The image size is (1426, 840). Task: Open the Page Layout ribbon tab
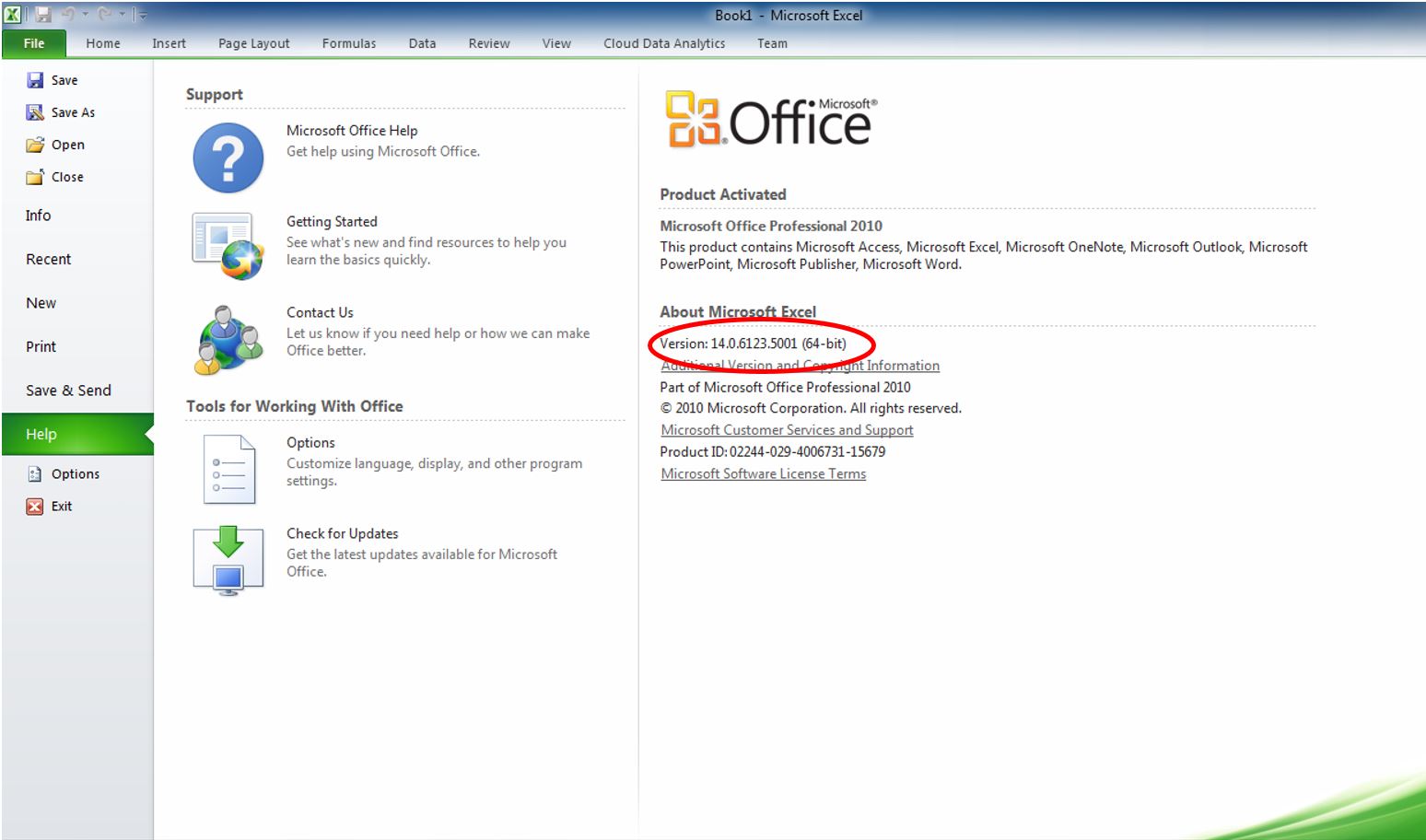pyautogui.click(x=253, y=43)
